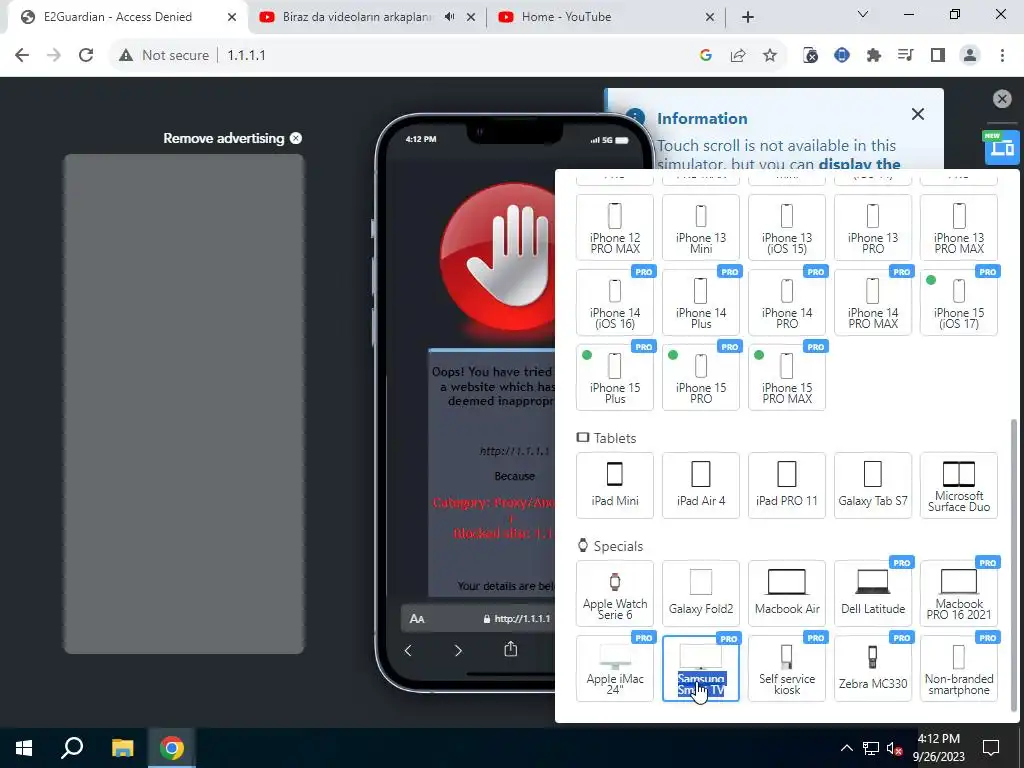Open Windows taskbar search
The image size is (1024, 768).
point(72,748)
